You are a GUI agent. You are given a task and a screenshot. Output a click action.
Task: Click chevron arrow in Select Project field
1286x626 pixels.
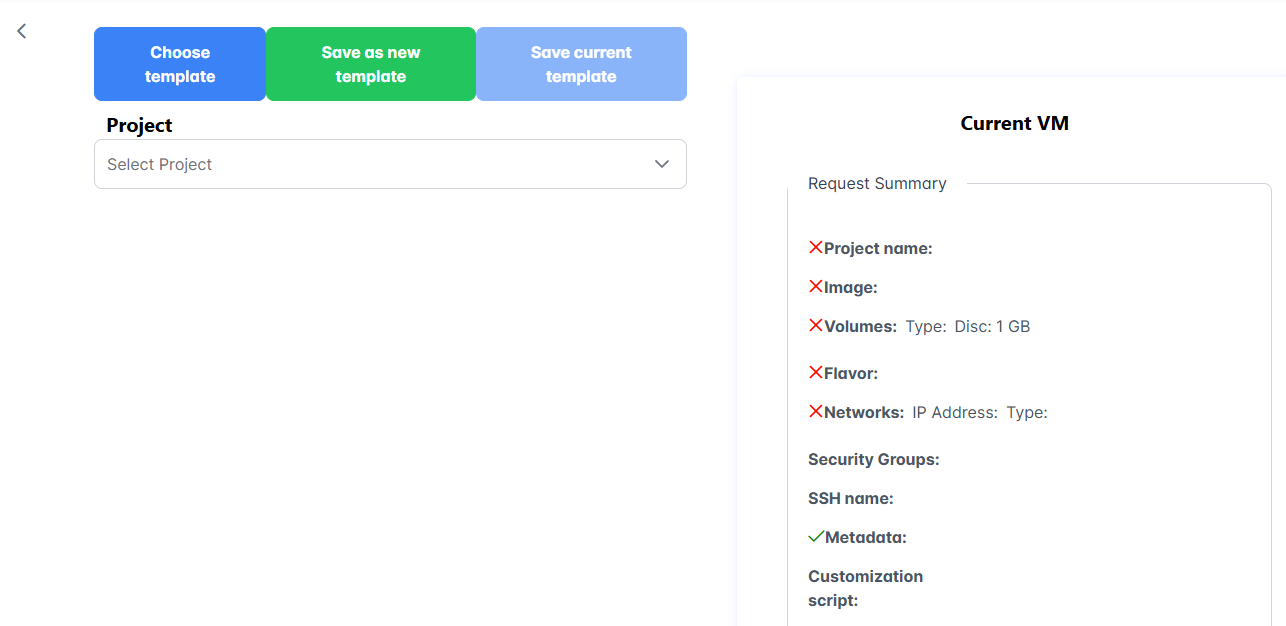coord(661,164)
